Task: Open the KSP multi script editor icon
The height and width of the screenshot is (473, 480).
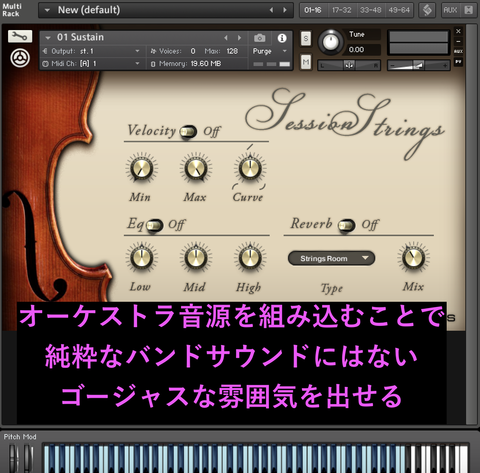Action: 427,10
